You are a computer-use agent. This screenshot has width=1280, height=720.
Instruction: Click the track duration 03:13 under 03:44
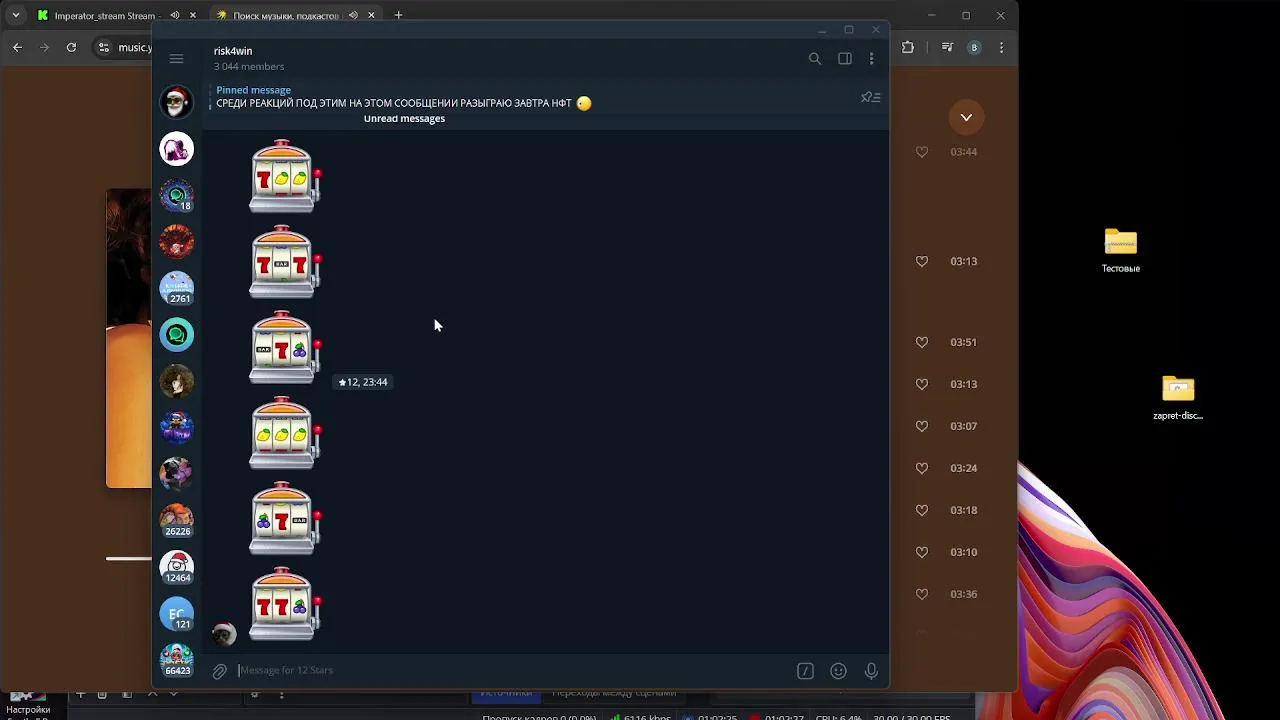pos(963,261)
